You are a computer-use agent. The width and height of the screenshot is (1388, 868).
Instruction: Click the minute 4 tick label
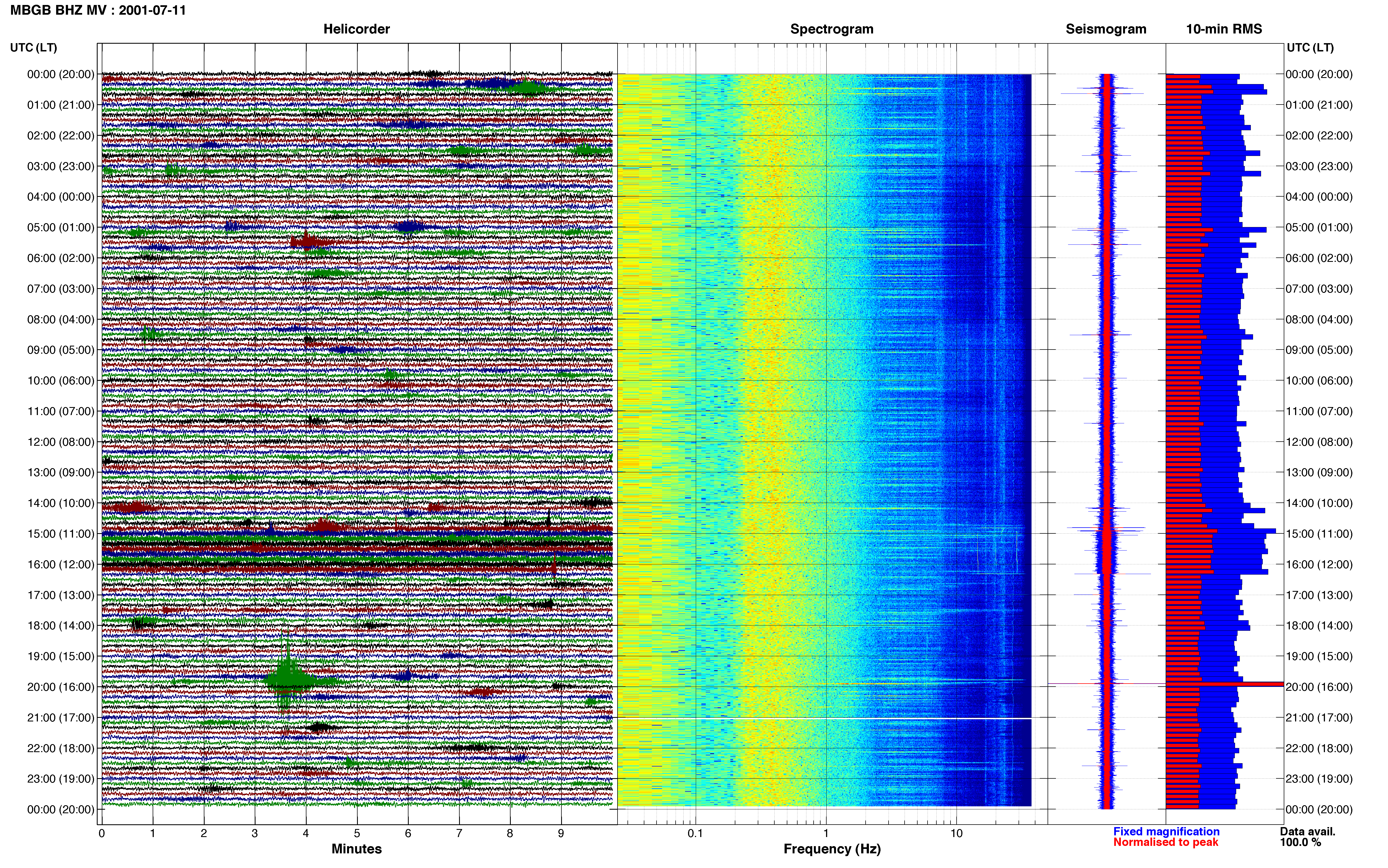[306, 833]
